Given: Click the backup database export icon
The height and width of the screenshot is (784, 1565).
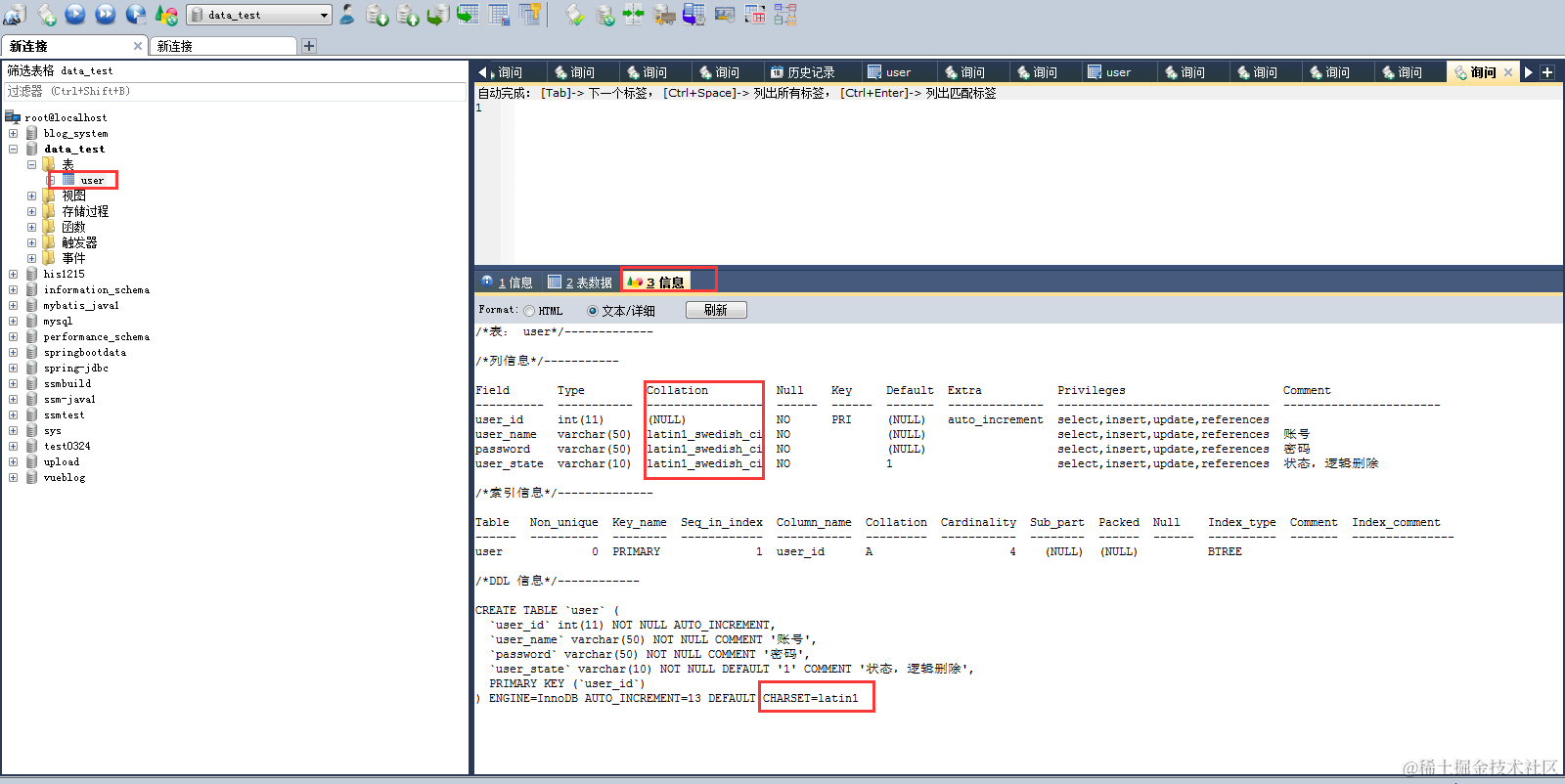Looking at the screenshot, I should pos(407,15).
